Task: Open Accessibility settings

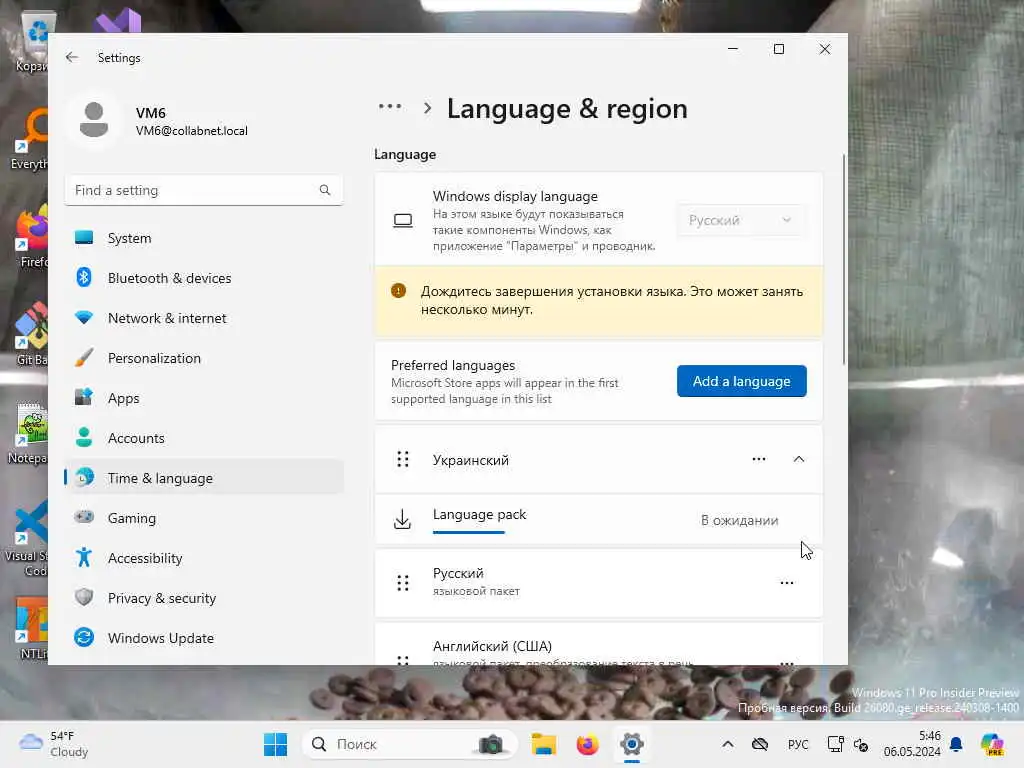Action: click(204, 558)
